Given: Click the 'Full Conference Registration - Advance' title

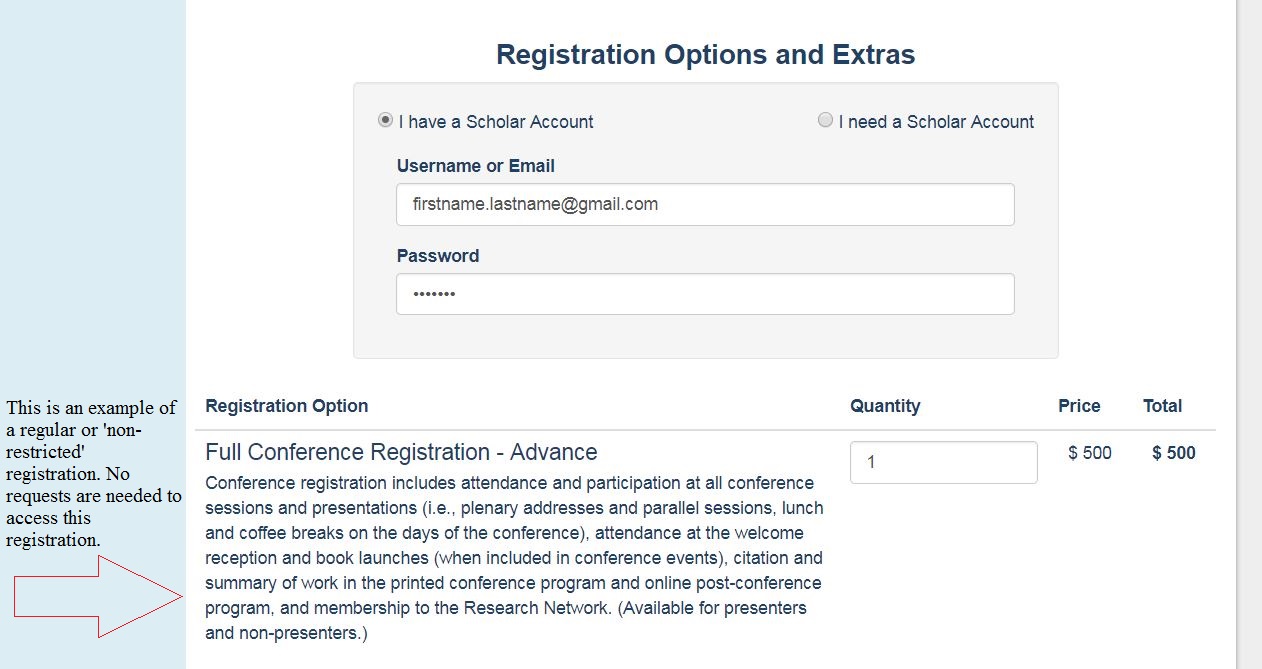Looking at the screenshot, I should click(401, 452).
